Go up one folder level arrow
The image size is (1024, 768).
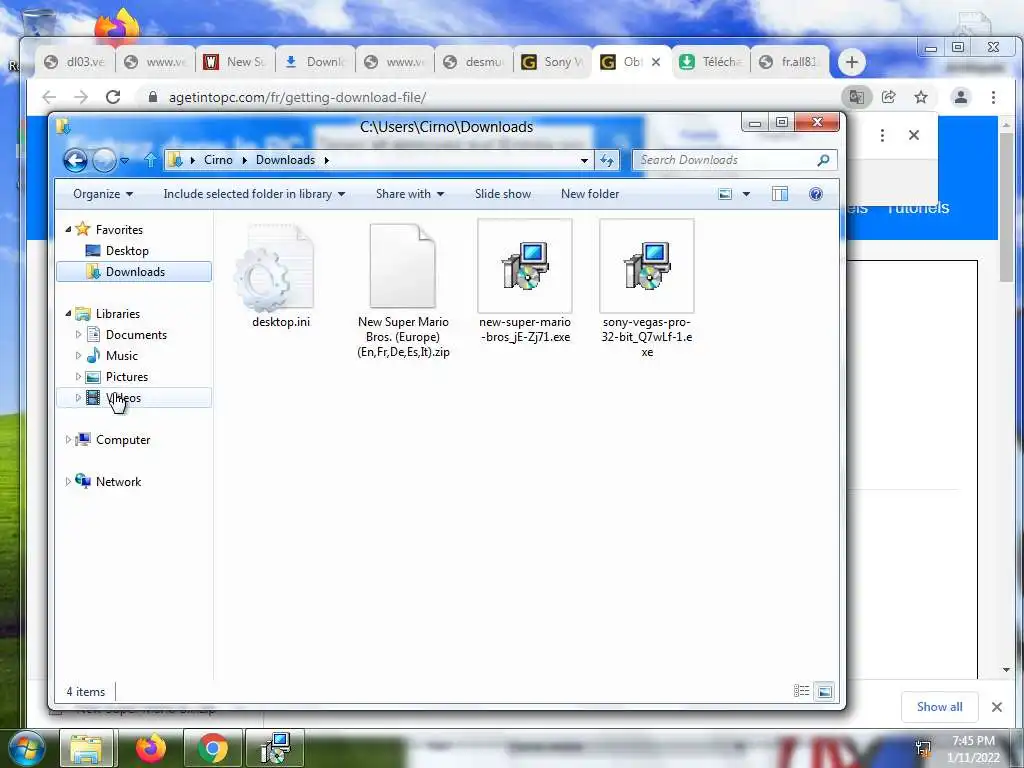click(150, 160)
